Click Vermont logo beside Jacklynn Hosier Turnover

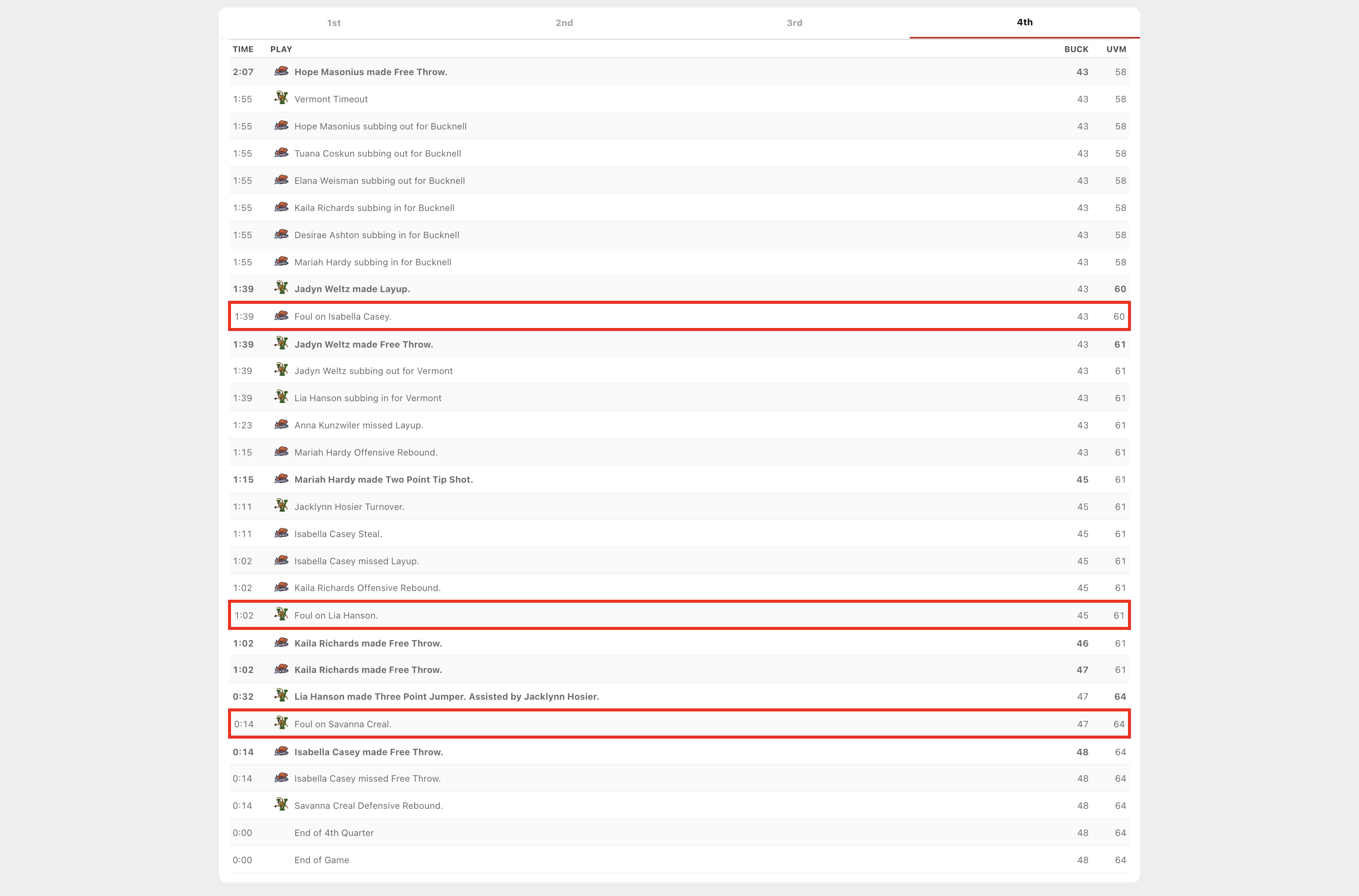[280, 506]
